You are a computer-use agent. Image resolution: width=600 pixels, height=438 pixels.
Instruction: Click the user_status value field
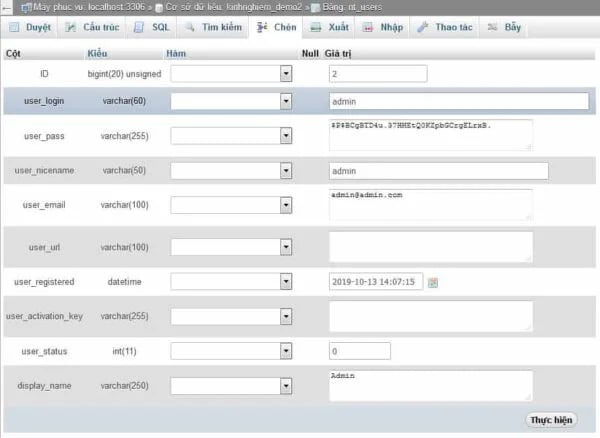(x=377, y=352)
